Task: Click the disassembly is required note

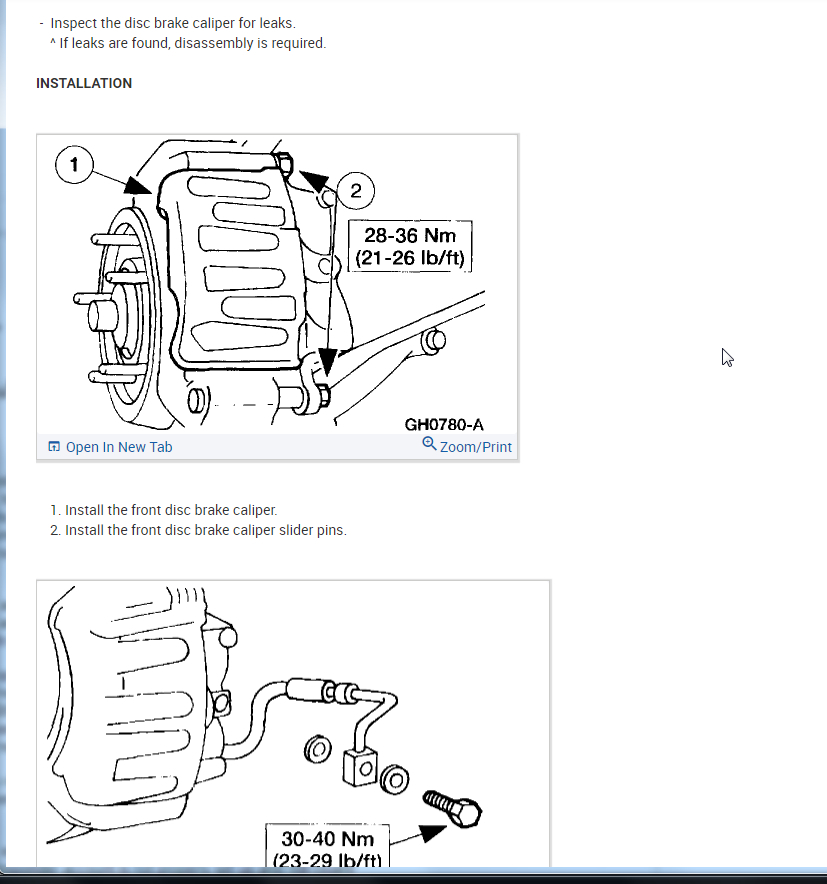Action: [x=188, y=43]
